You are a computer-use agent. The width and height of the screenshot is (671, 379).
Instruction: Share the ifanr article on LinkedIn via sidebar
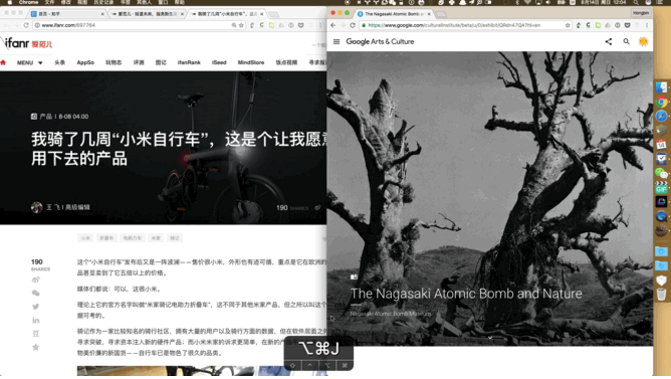[x=36, y=320]
